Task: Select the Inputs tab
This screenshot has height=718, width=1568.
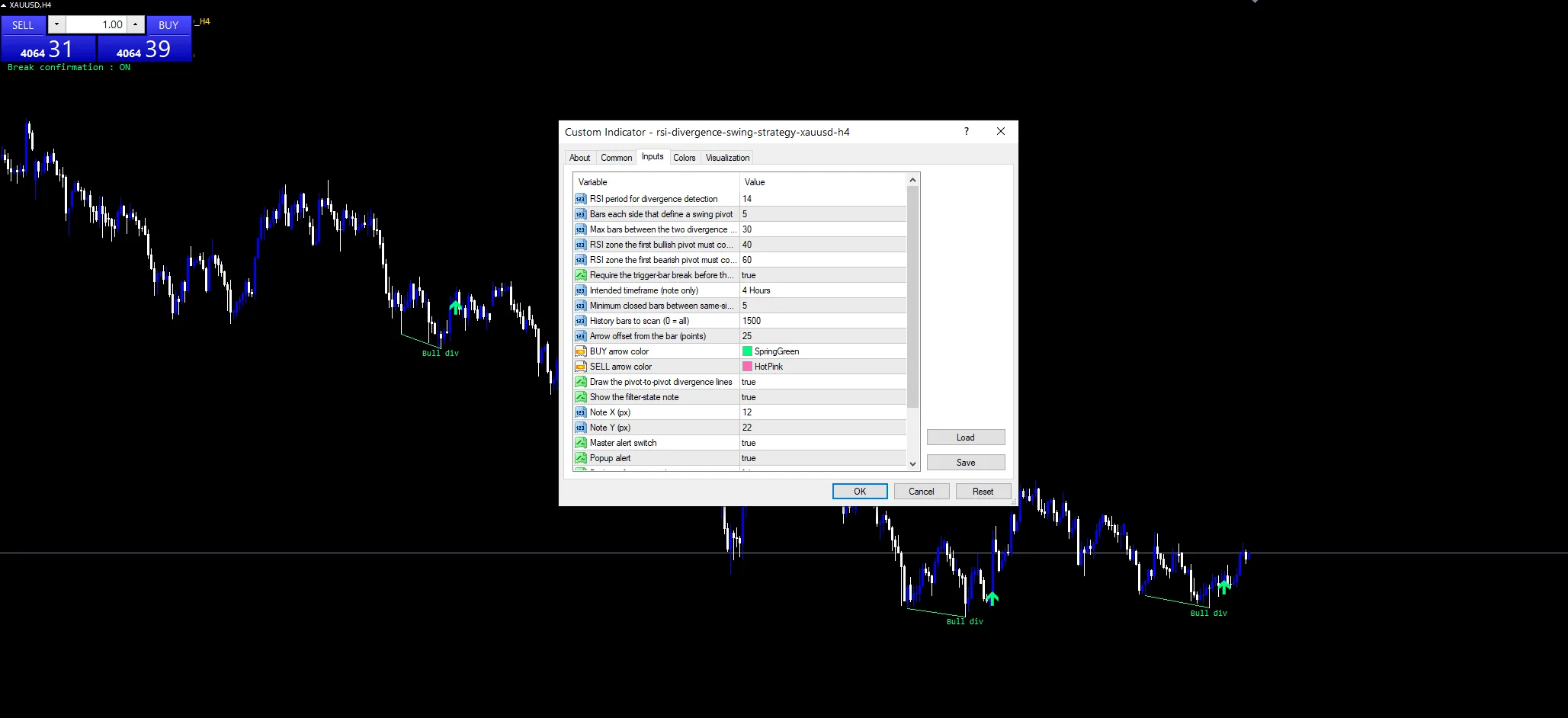Action: (x=653, y=156)
